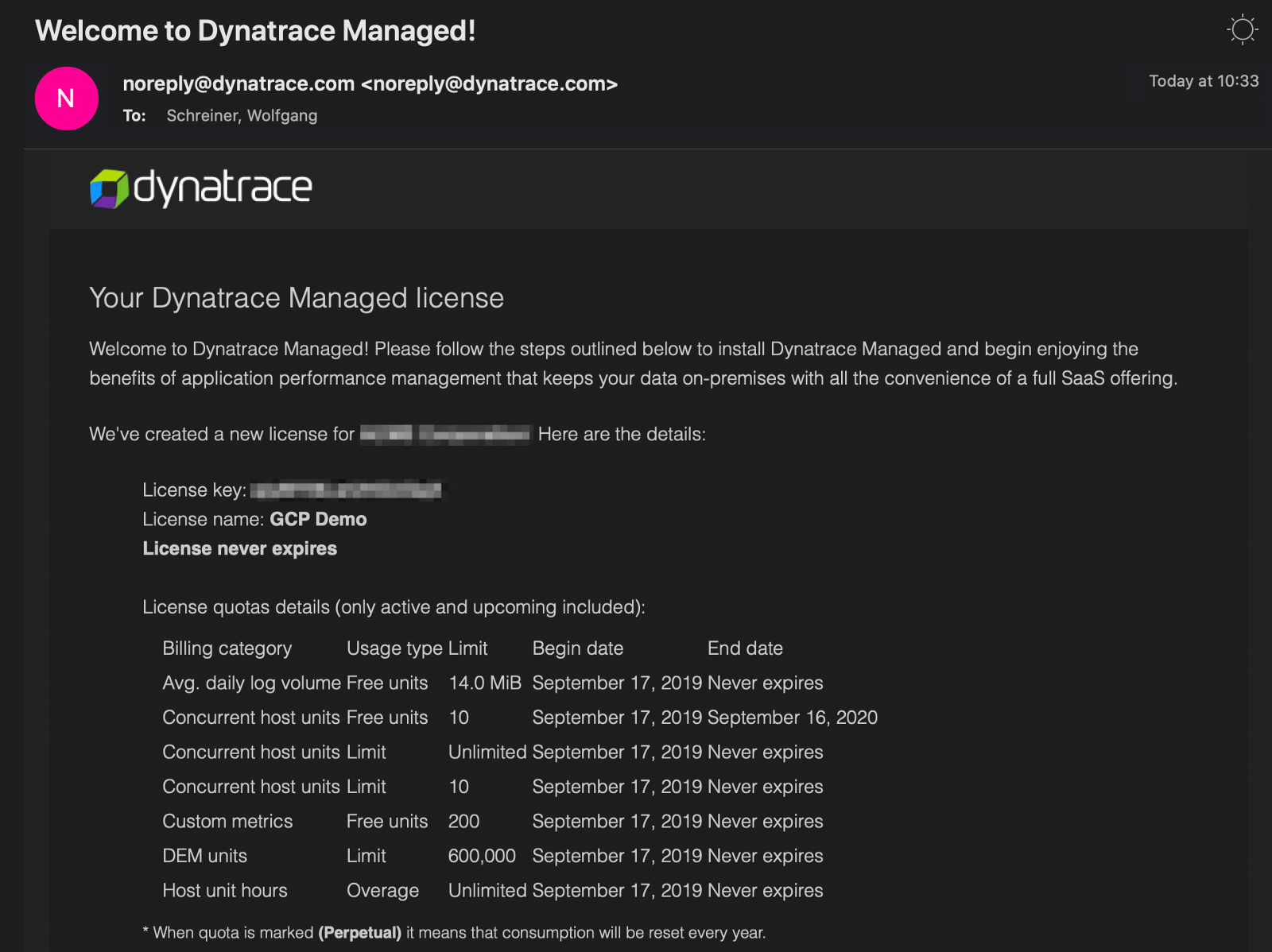Click recipient Schreiner, Wolfgang
This screenshot has height=952, width=1272.
point(242,116)
